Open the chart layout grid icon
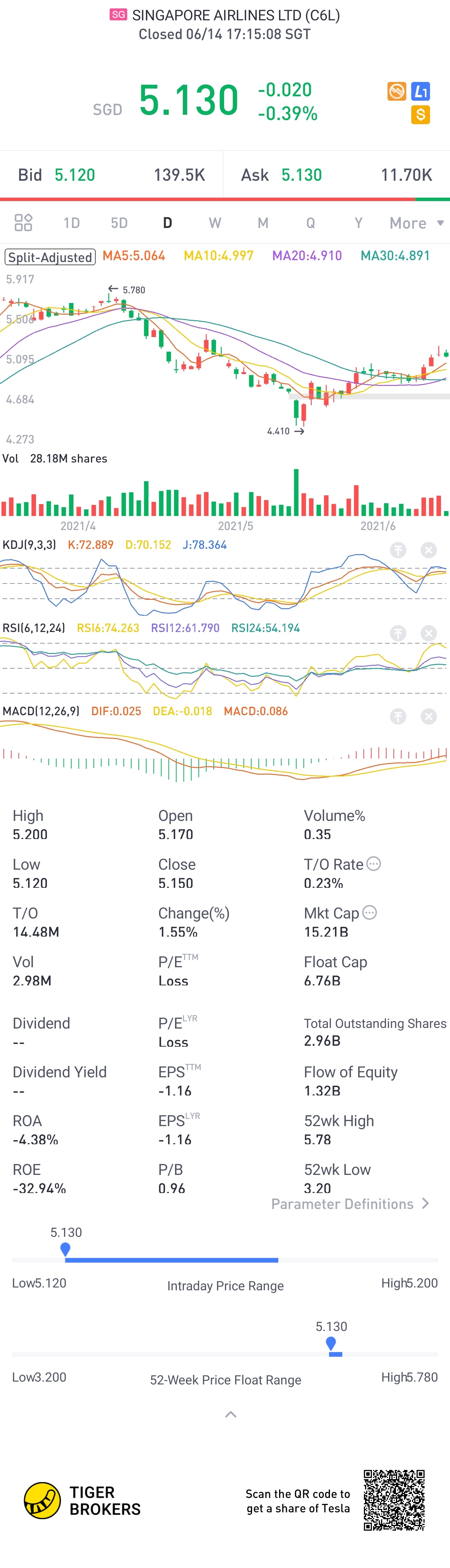Screen dimensions: 450x1568 [x=23, y=222]
